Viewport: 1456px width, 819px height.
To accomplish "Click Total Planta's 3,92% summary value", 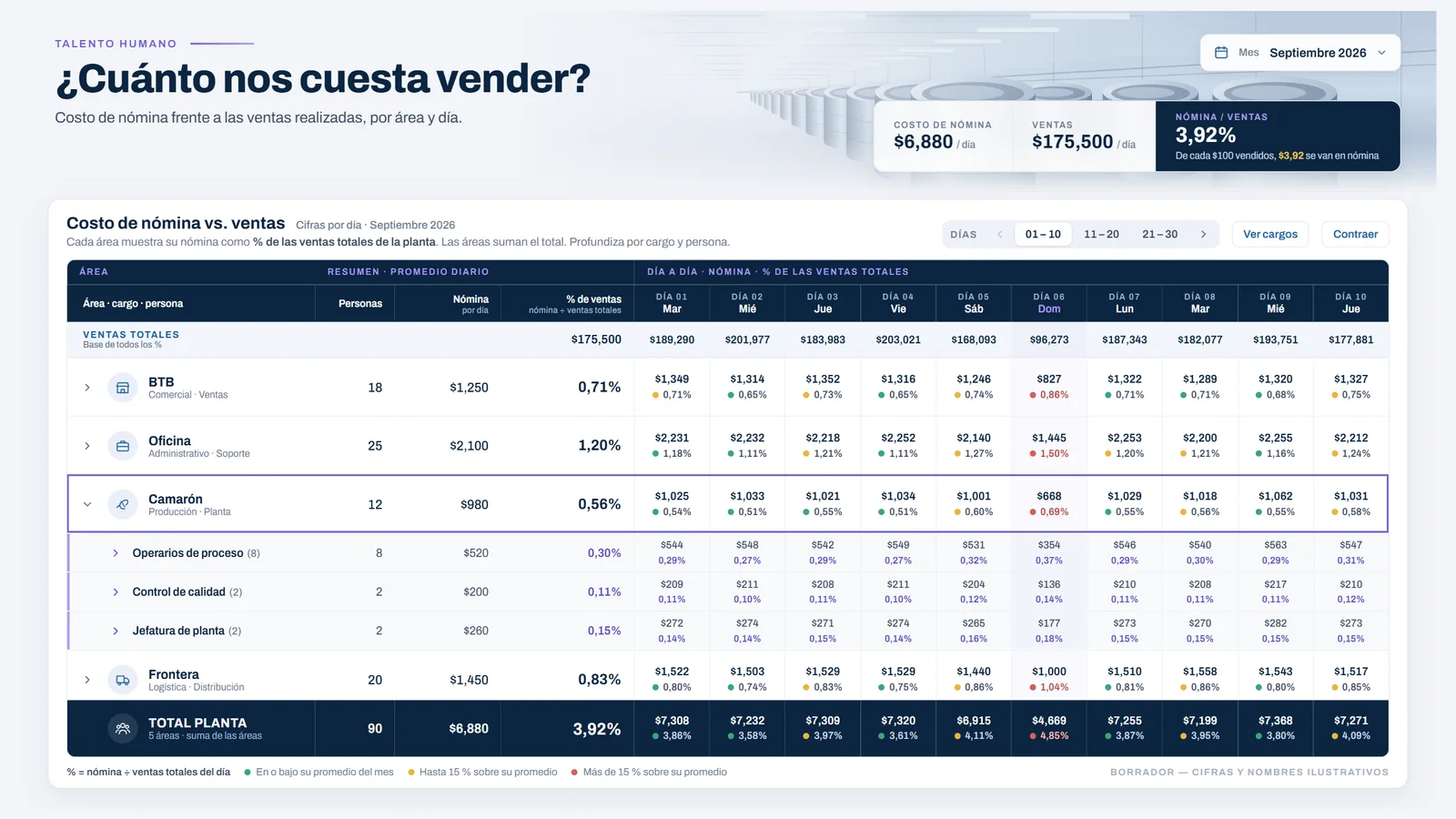I will (x=597, y=729).
